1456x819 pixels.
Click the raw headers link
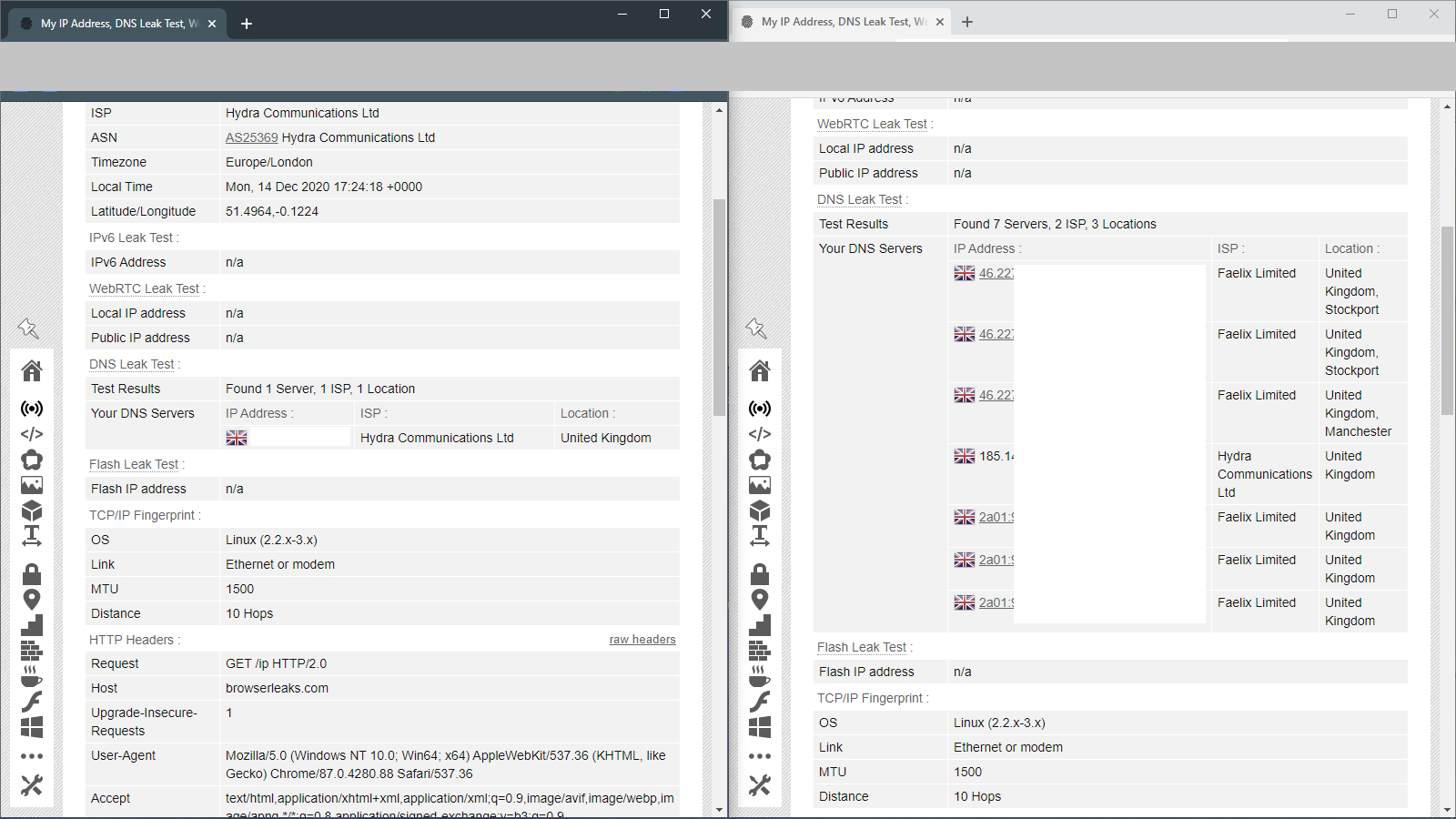coord(642,640)
